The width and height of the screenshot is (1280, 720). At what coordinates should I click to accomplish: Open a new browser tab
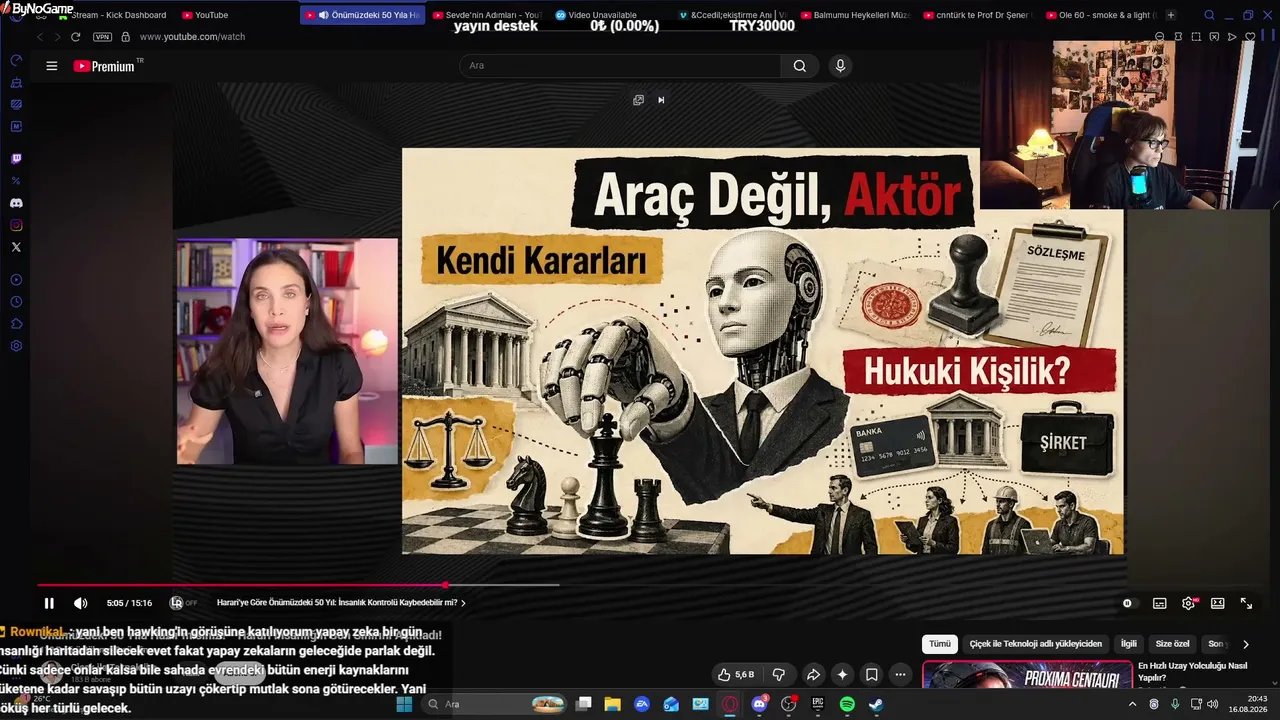click(x=1171, y=15)
